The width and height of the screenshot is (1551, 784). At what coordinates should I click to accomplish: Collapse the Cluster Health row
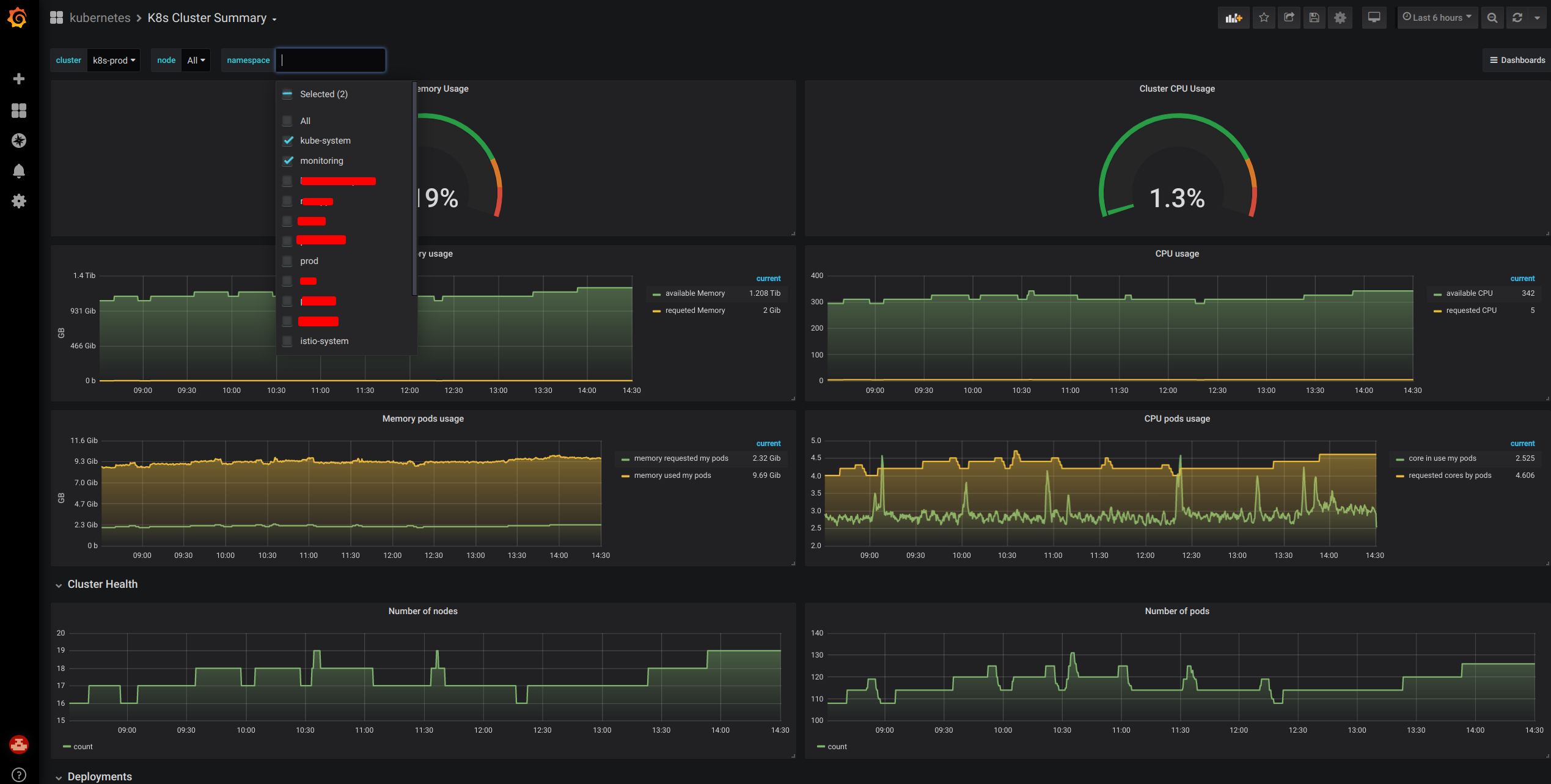pos(102,584)
